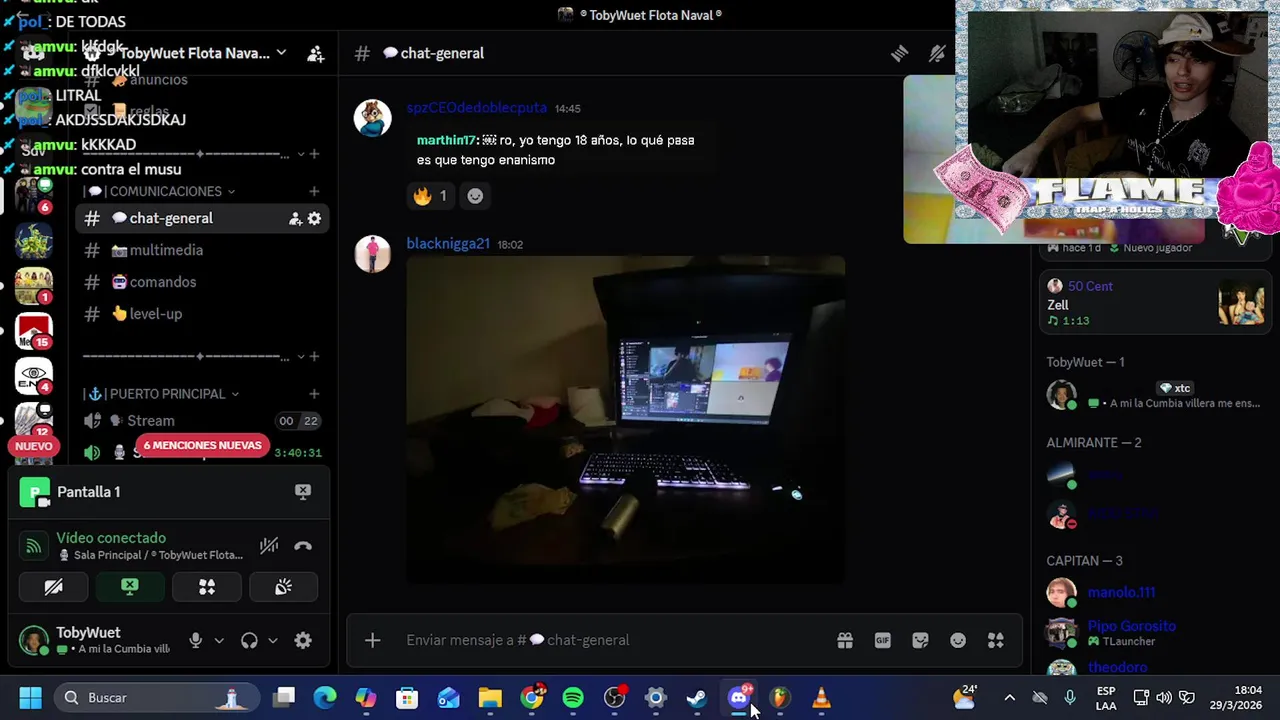Deafen audio with the headphones icon
The image size is (1280, 720).
click(249, 641)
